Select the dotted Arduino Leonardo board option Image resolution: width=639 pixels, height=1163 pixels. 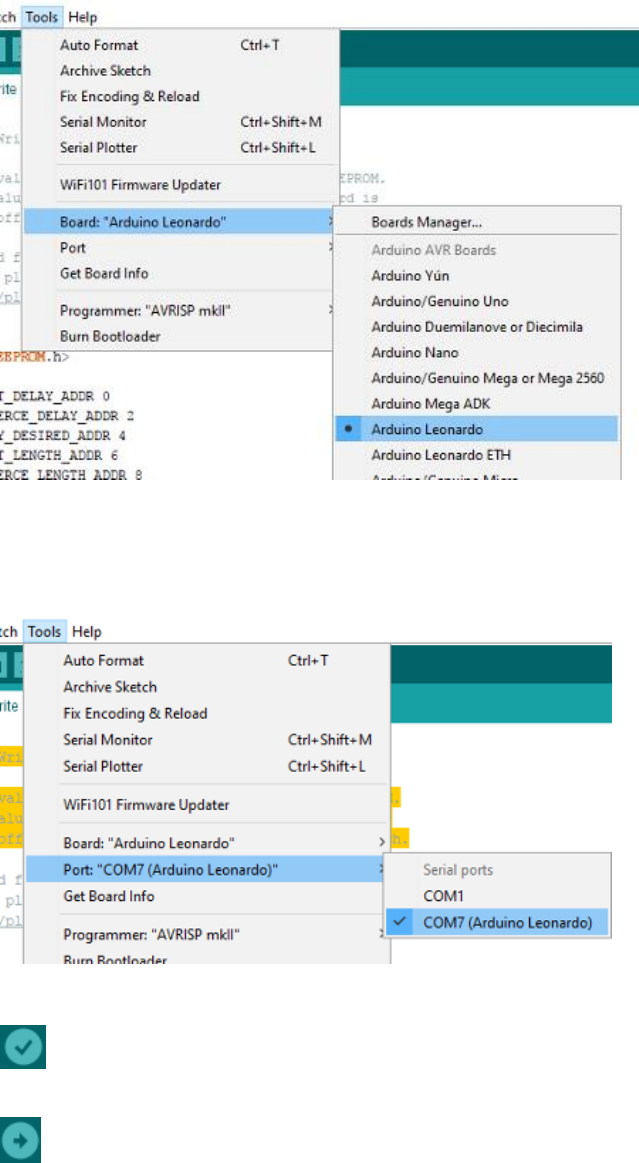point(476,429)
